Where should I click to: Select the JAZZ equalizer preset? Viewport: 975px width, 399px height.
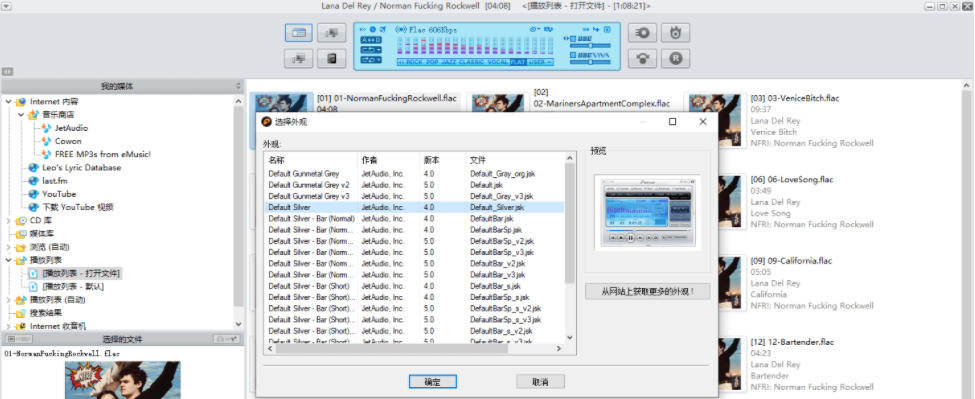tap(449, 62)
